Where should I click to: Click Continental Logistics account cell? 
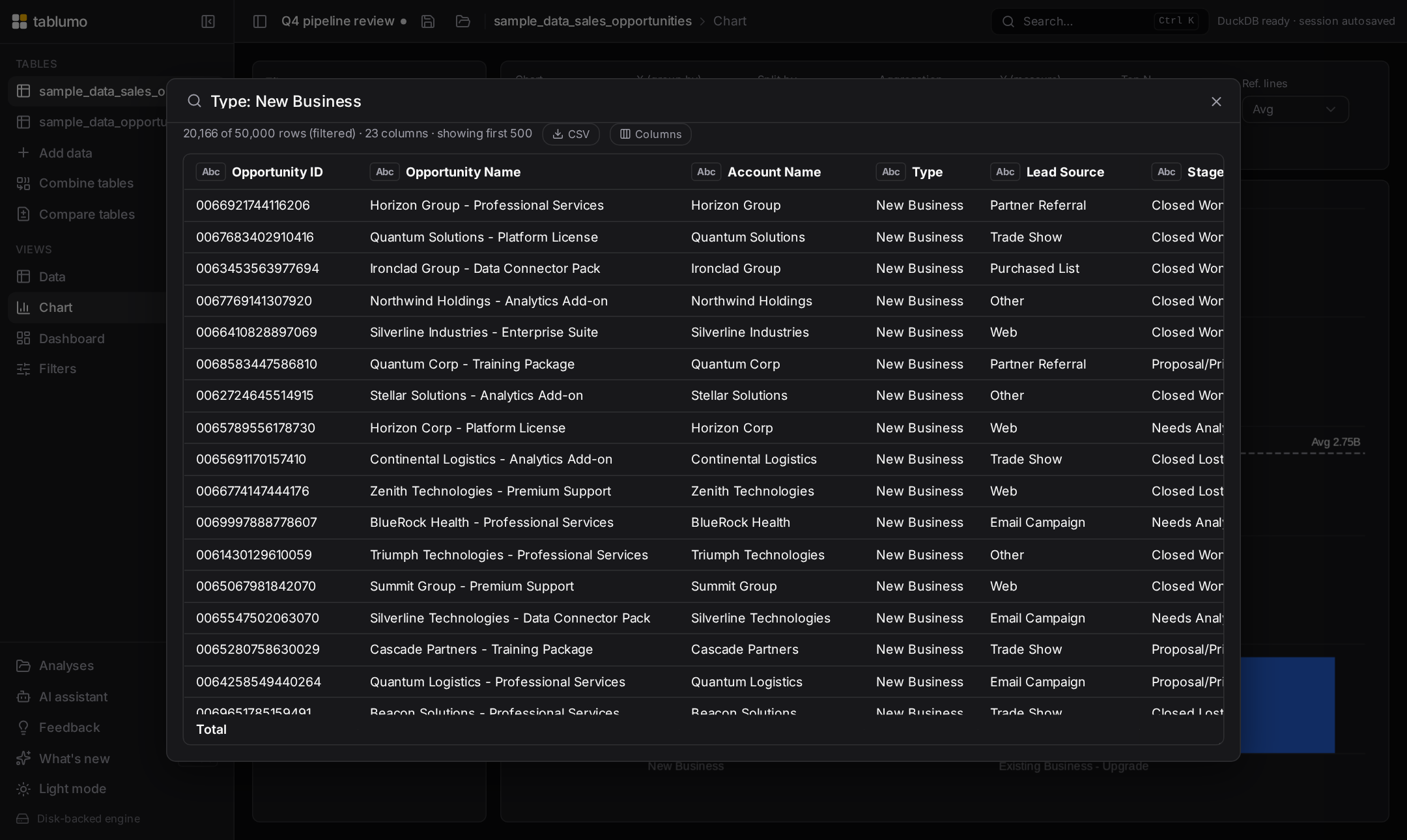[x=754, y=459]
